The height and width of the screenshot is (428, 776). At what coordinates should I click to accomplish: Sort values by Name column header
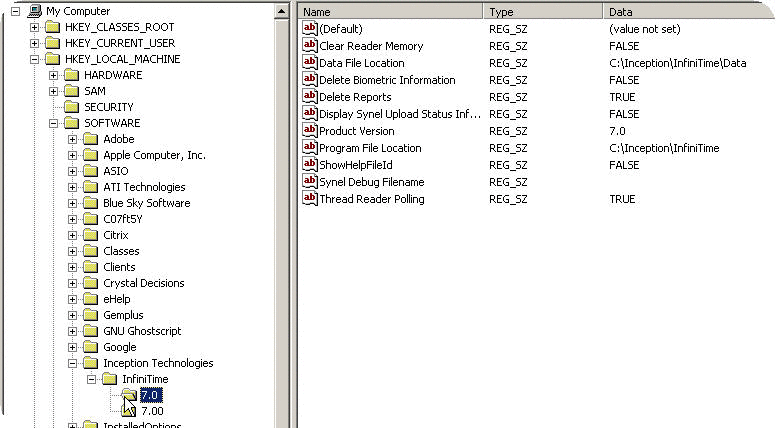pyautogui.click(x=390, y=12)
